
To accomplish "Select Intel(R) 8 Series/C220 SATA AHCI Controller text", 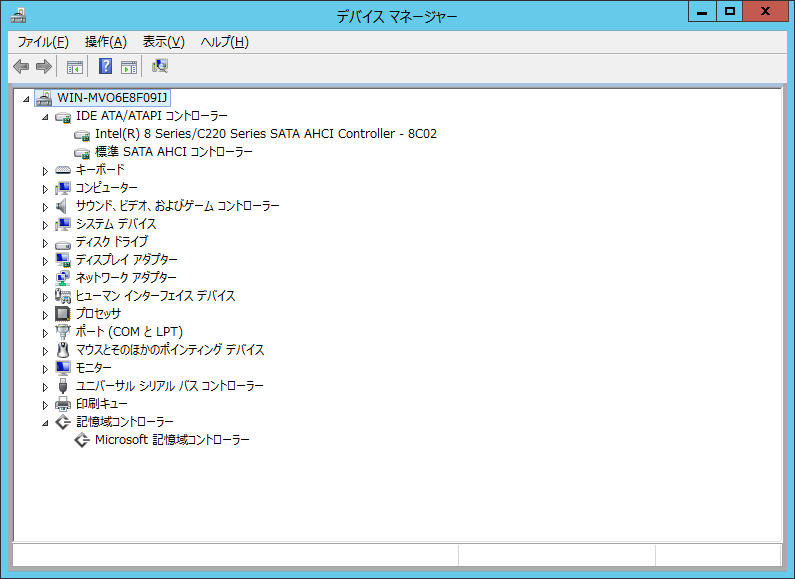I will click(x=266, y=134).
